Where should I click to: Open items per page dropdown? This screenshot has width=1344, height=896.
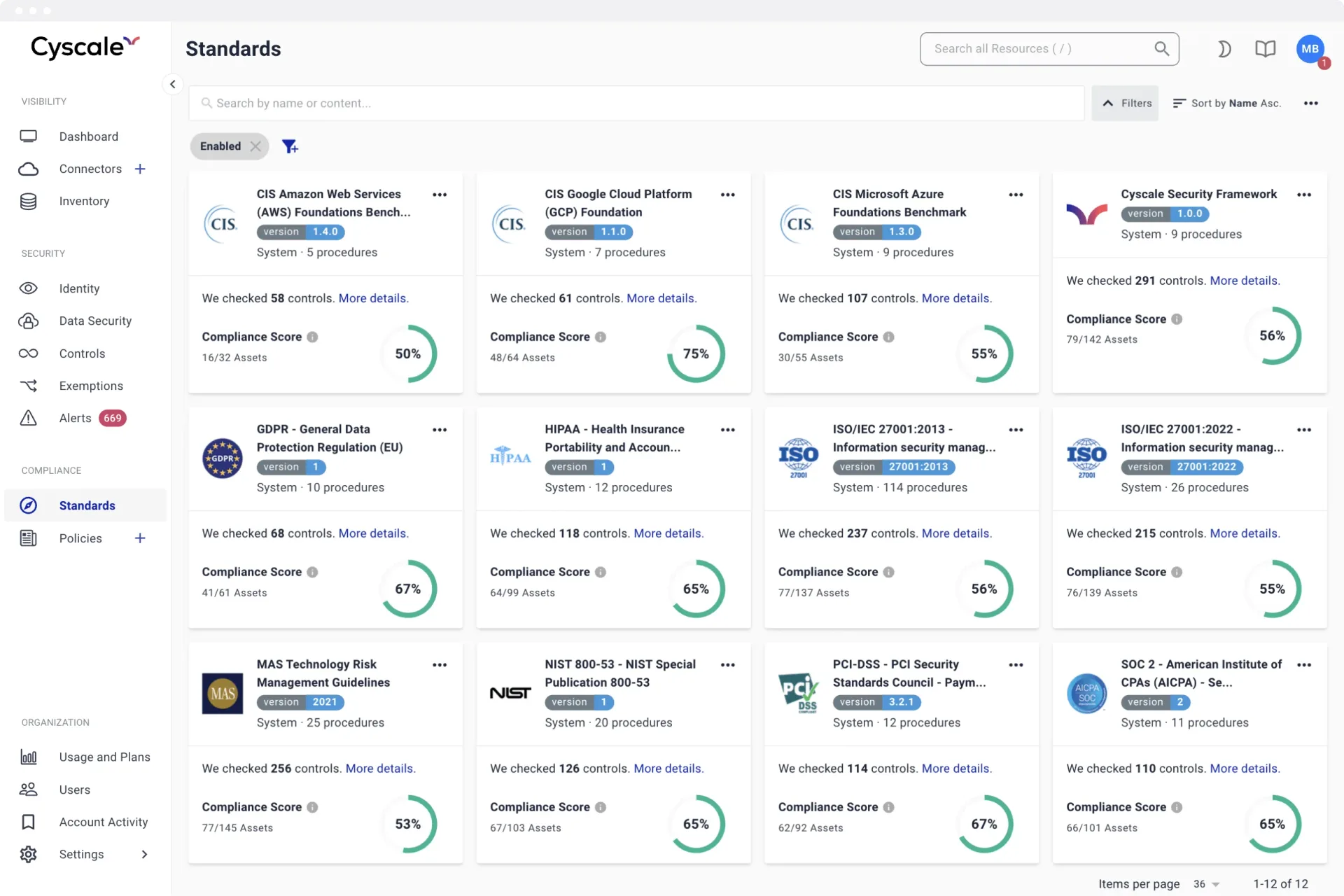point(1206,884)
